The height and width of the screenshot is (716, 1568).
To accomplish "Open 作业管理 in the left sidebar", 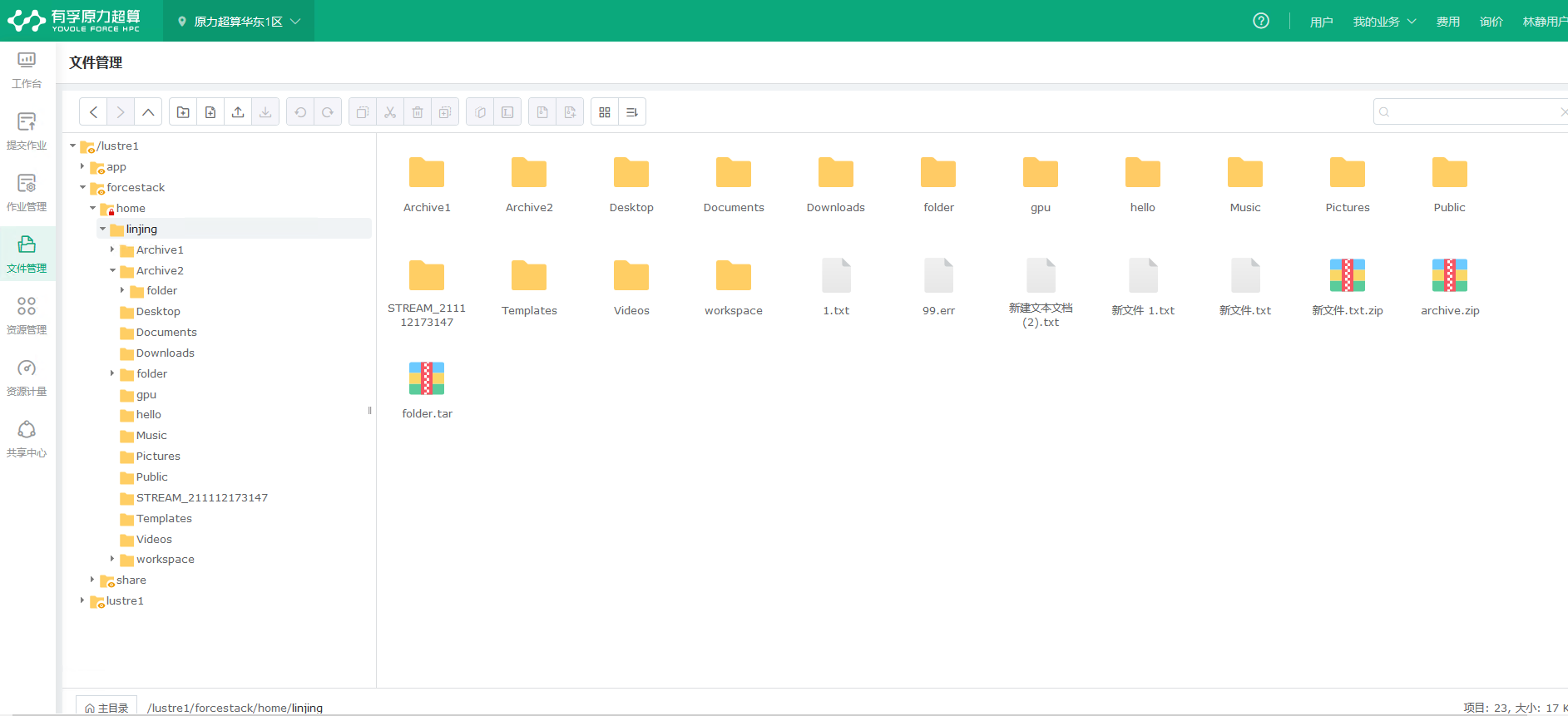I will [x=27, y=194].
